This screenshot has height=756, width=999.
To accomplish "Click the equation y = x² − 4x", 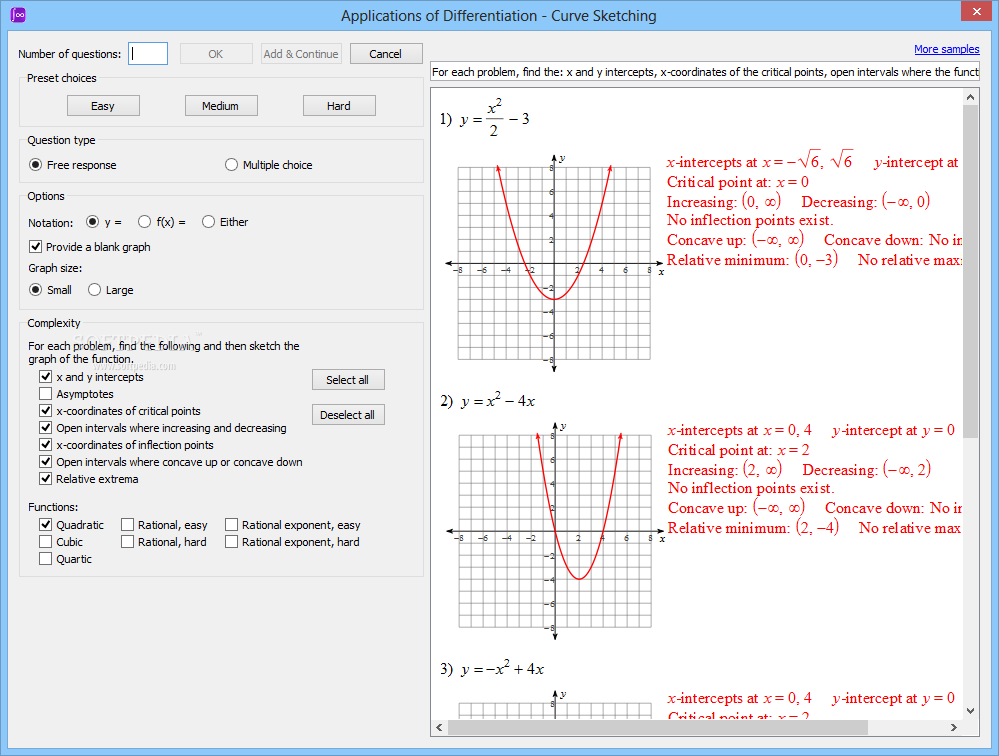I will tap(498, 401).
